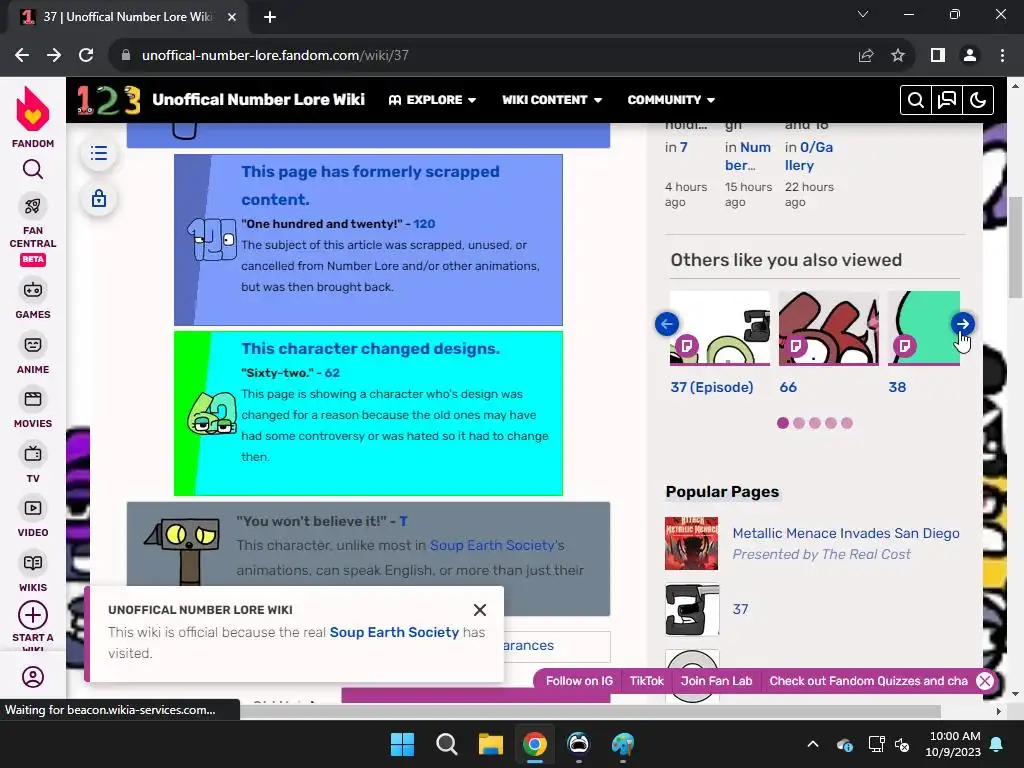Open Windows taskbar search
This screenshot has width=1024, height=768.
click(447, 744)
